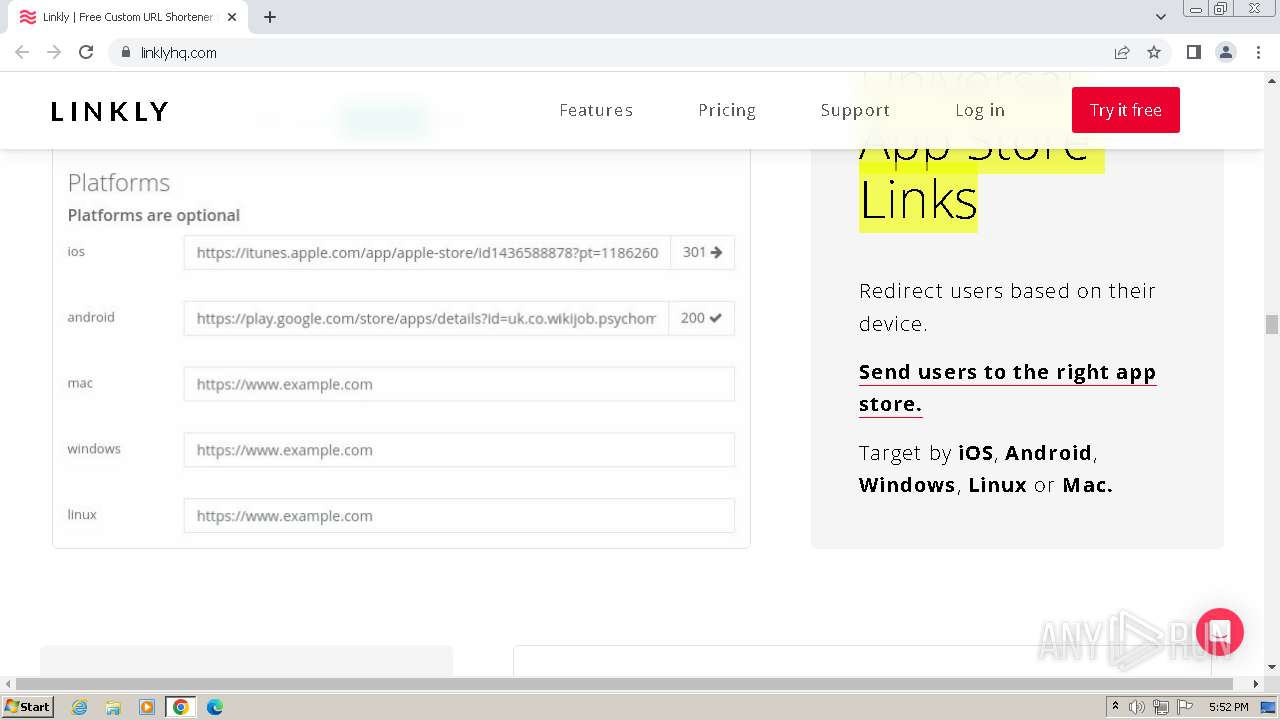Viewport: 1280px width, 720px height.
Task: Click the scroll down arrow
Action: 1271,666
